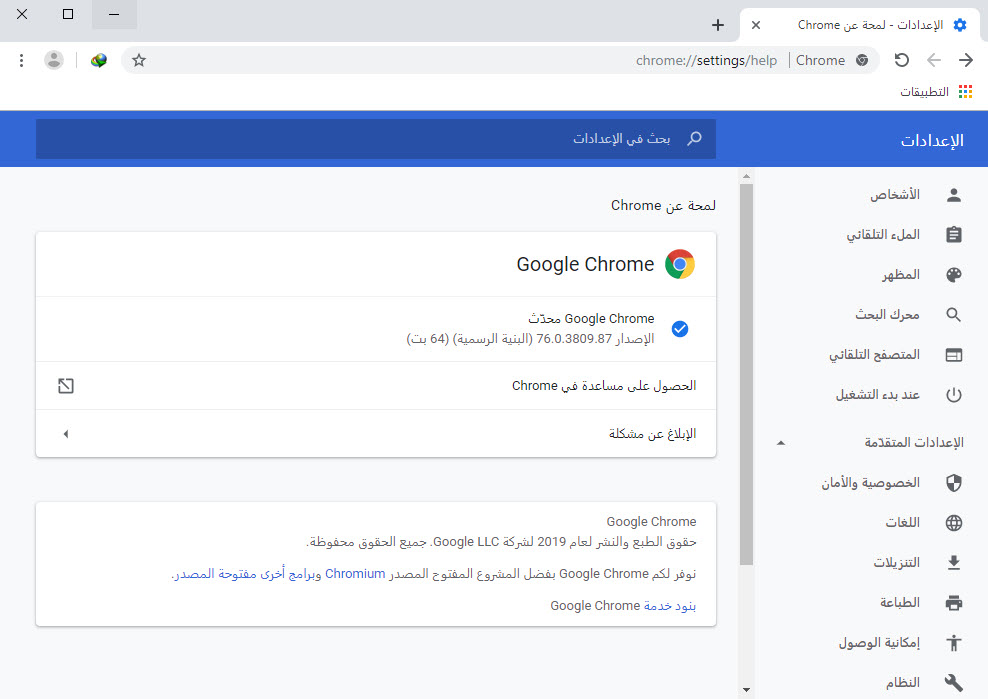Collapse the Advanced settings (الإعدادات المتقدمة) arrow
The image size is (988, 699).
781,443
